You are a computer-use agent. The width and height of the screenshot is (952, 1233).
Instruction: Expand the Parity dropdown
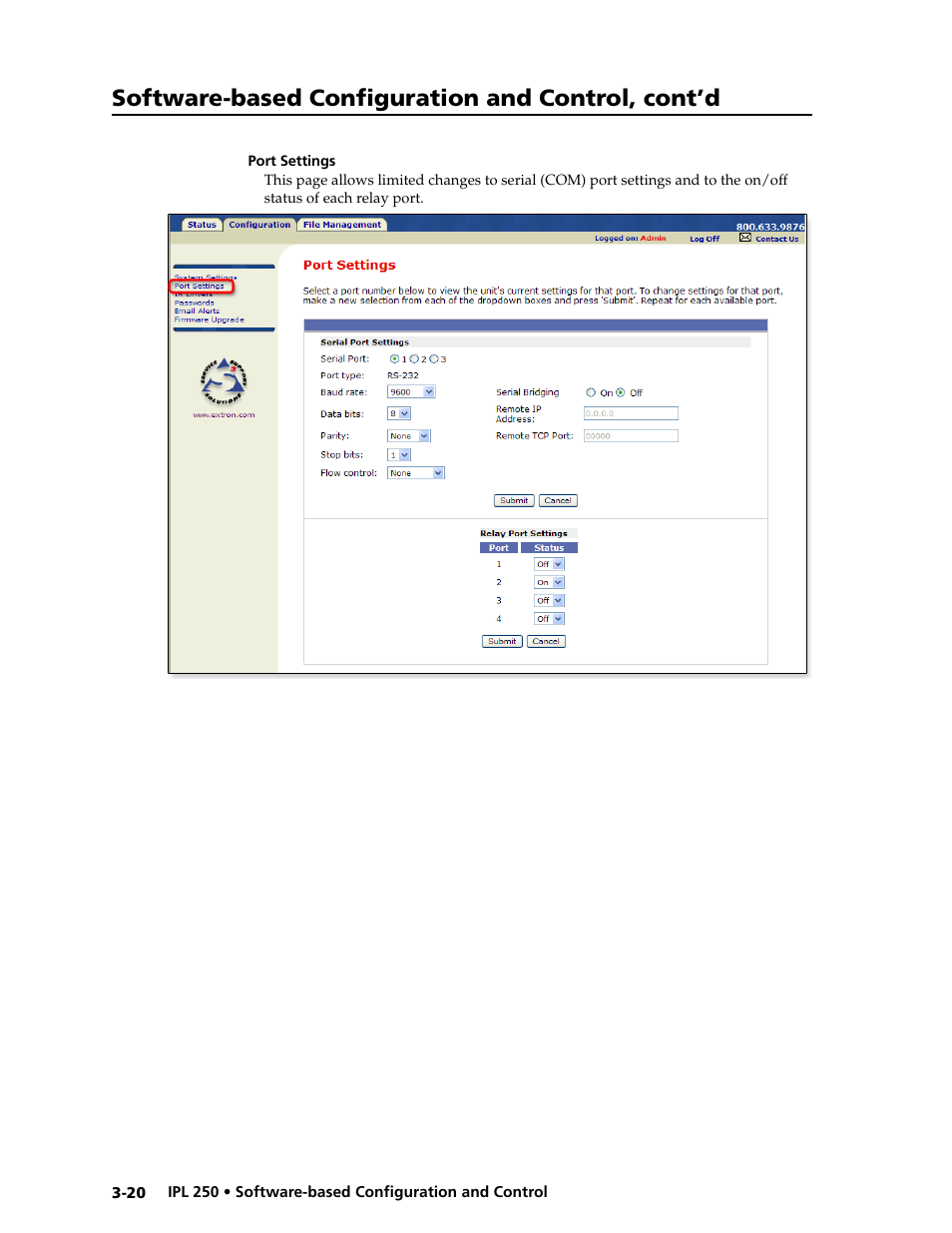tap(408, 436)
